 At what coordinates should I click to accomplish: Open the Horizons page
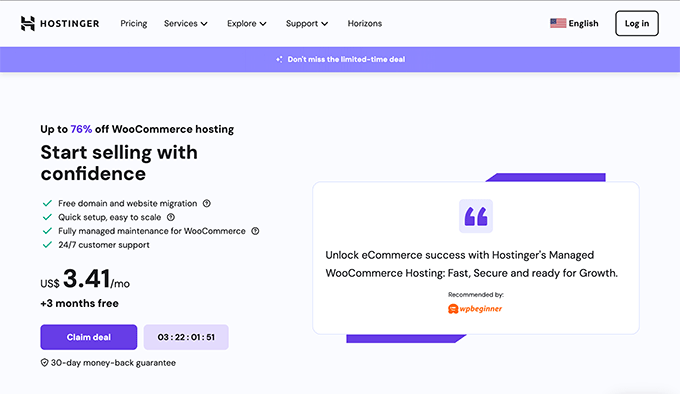pyautogui.click(x=365, y=23)
